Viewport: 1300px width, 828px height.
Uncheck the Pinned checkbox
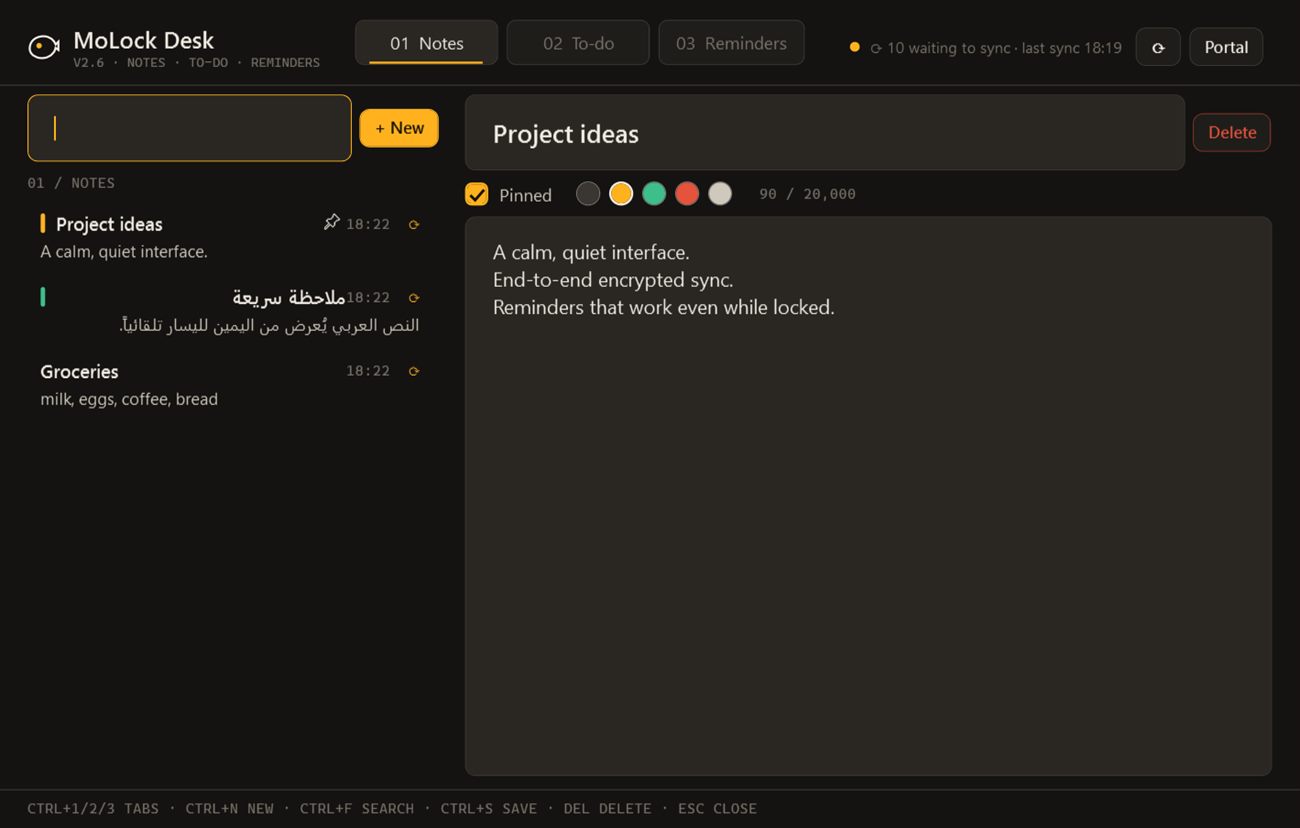pos(477,194)
